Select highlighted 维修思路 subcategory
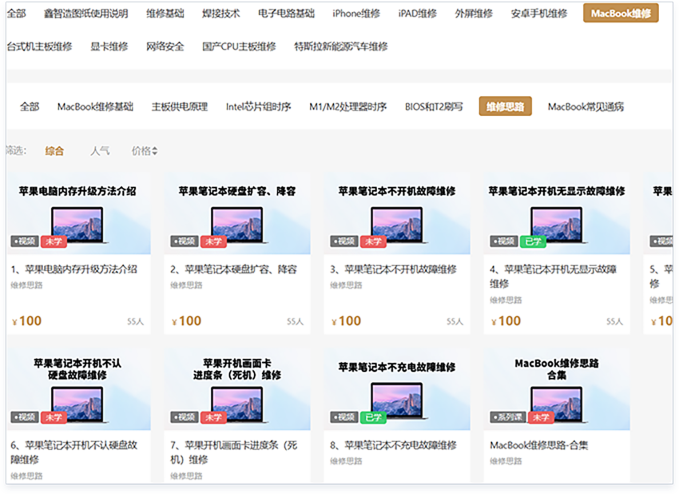This screenshot has width=679, height=494. 505,107
